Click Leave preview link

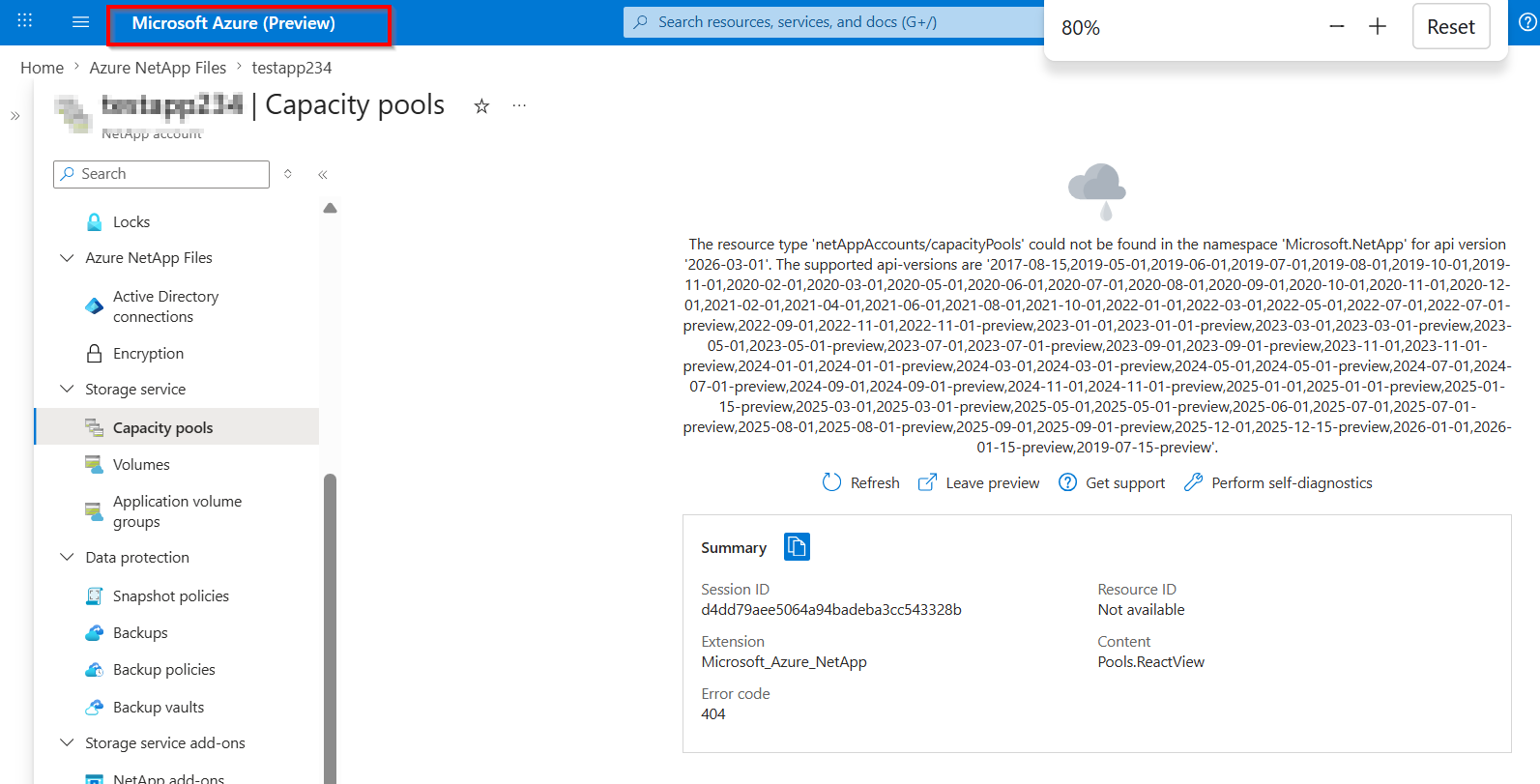pyautogui.click(x=978, y=482)
